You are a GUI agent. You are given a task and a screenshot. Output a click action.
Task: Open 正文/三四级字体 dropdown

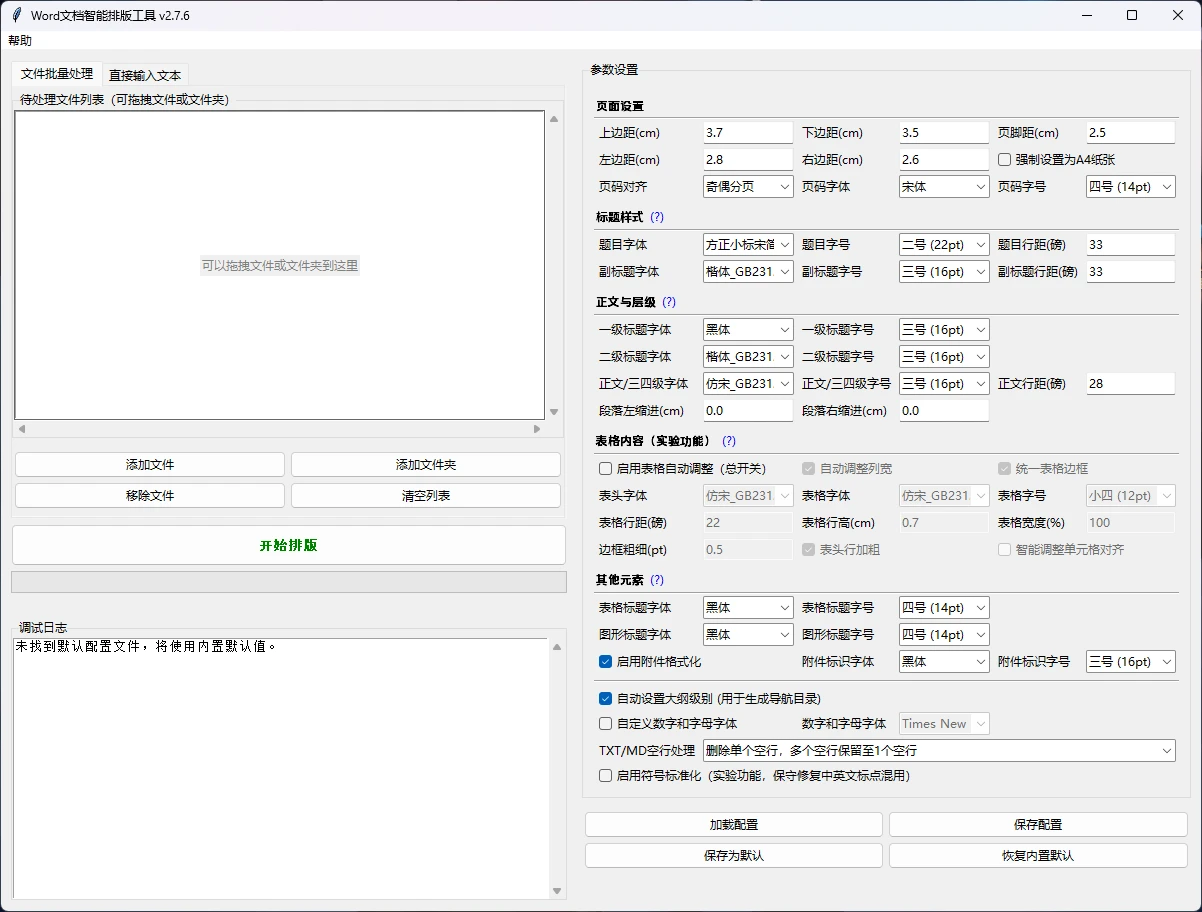[748, 383]
